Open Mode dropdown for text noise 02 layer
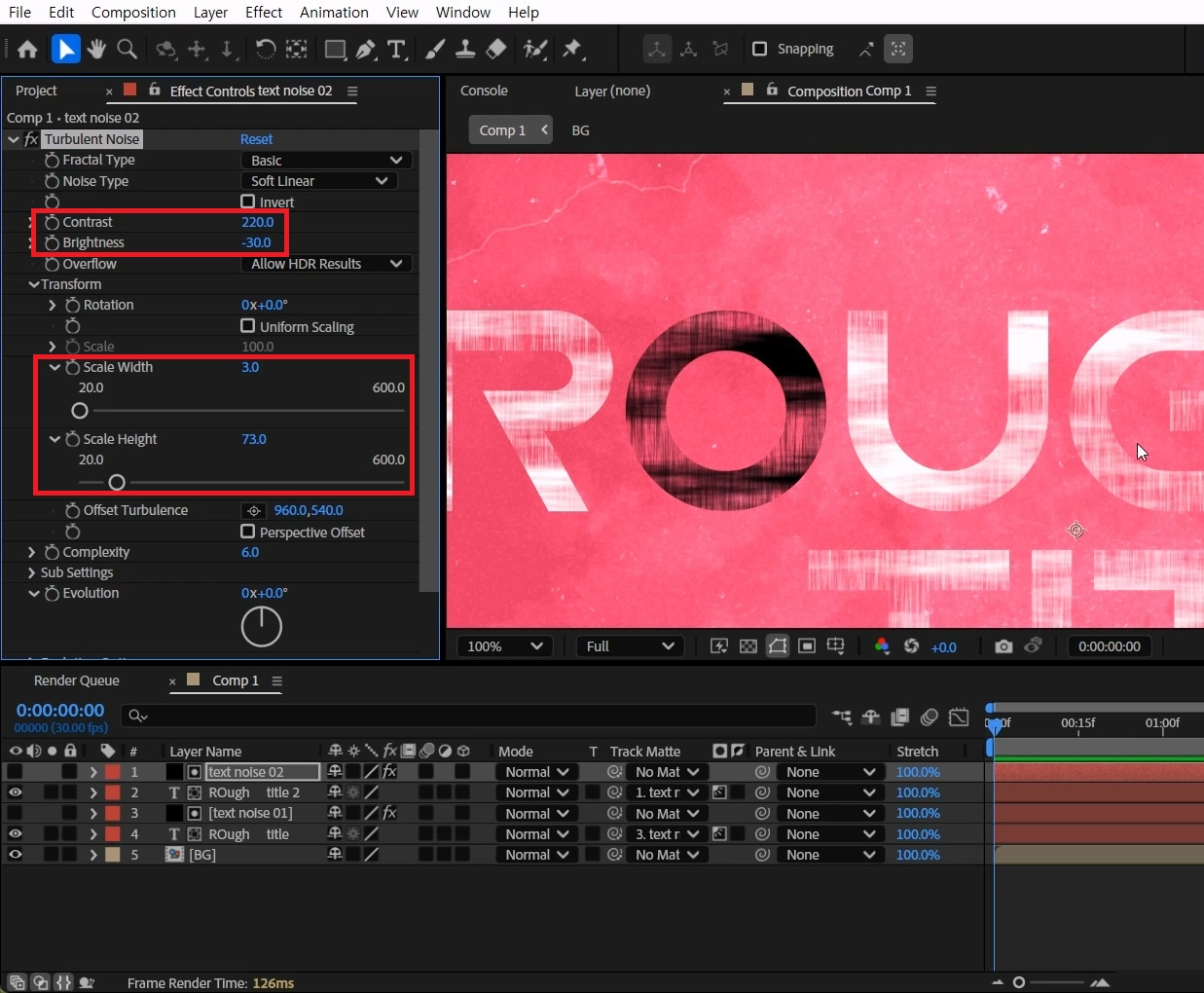 536,772
